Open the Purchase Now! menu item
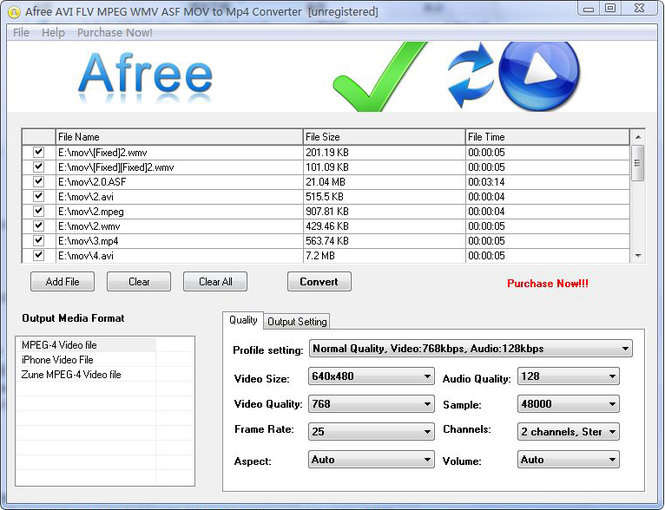 115,33
